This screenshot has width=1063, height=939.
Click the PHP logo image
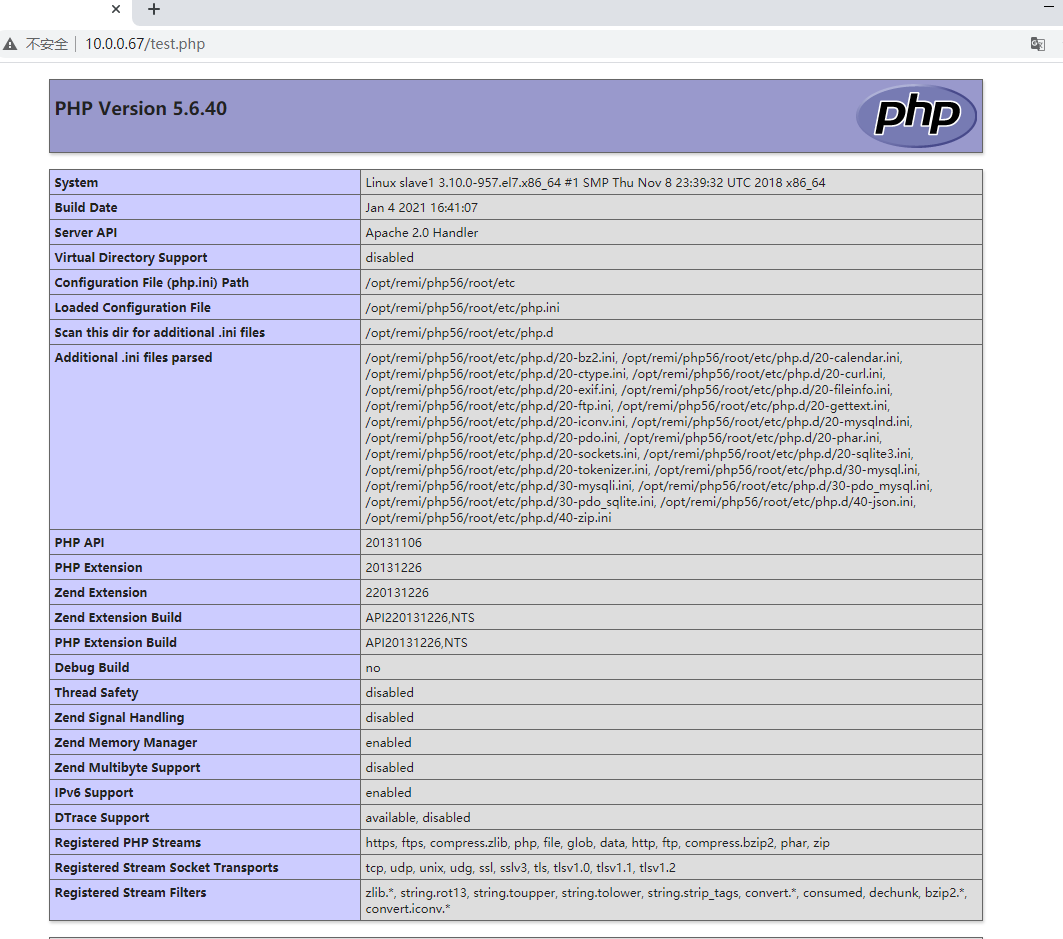917,115
